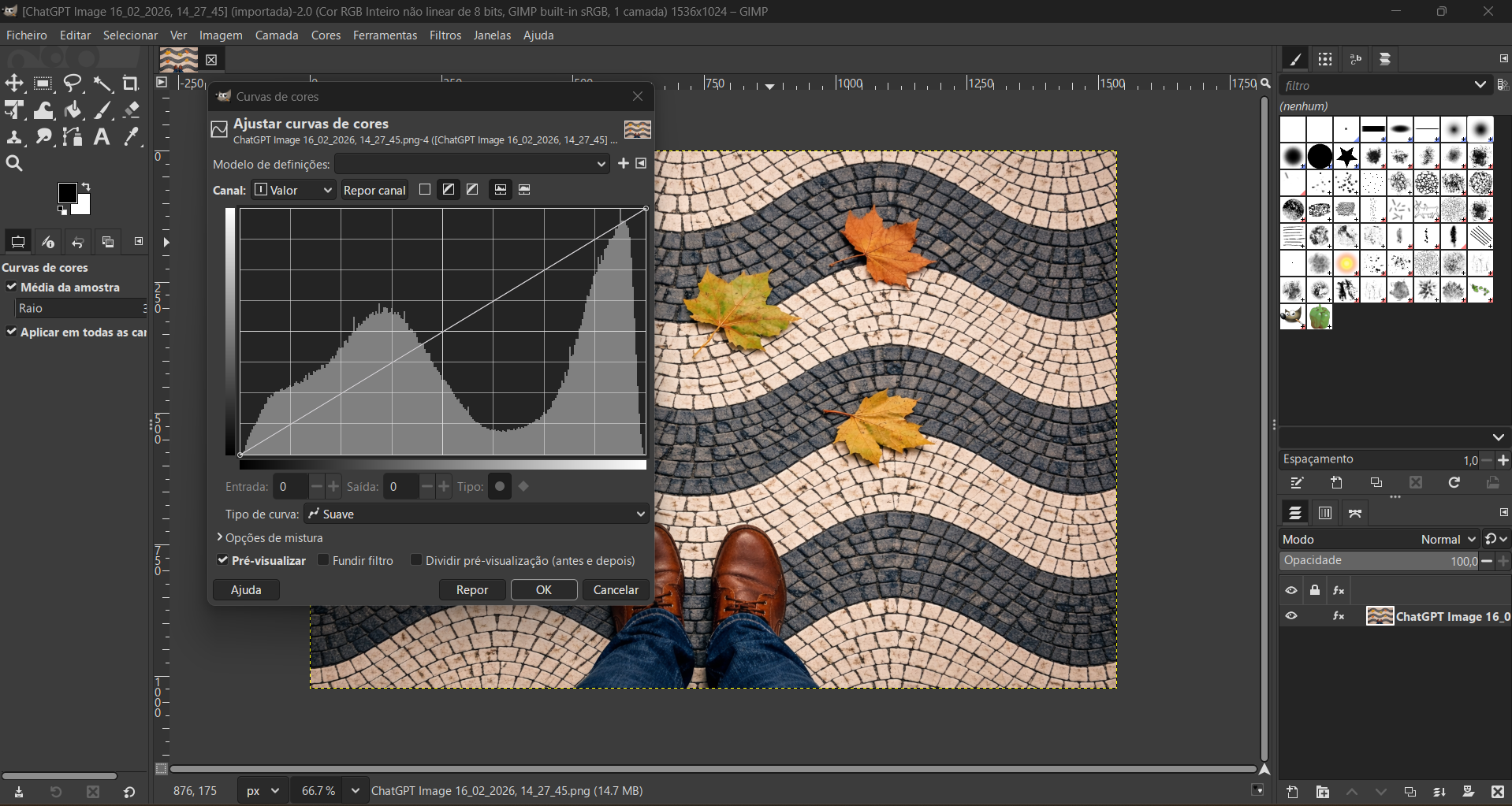Image resolution: width=1512 pixels, height=806 pixels.
Task: Select the Fuzzy Select magic wand tool
Action: (102, 84)
